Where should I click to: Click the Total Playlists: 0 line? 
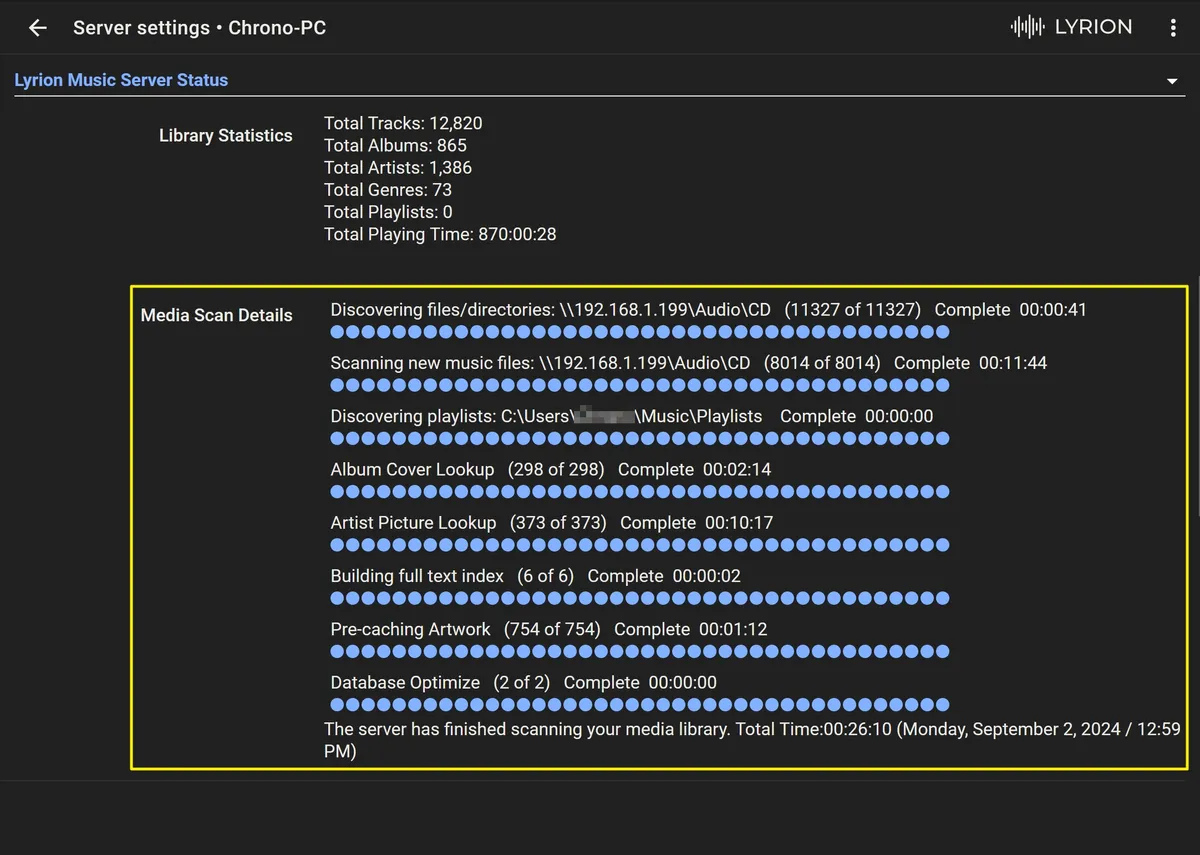click(388, 212)
